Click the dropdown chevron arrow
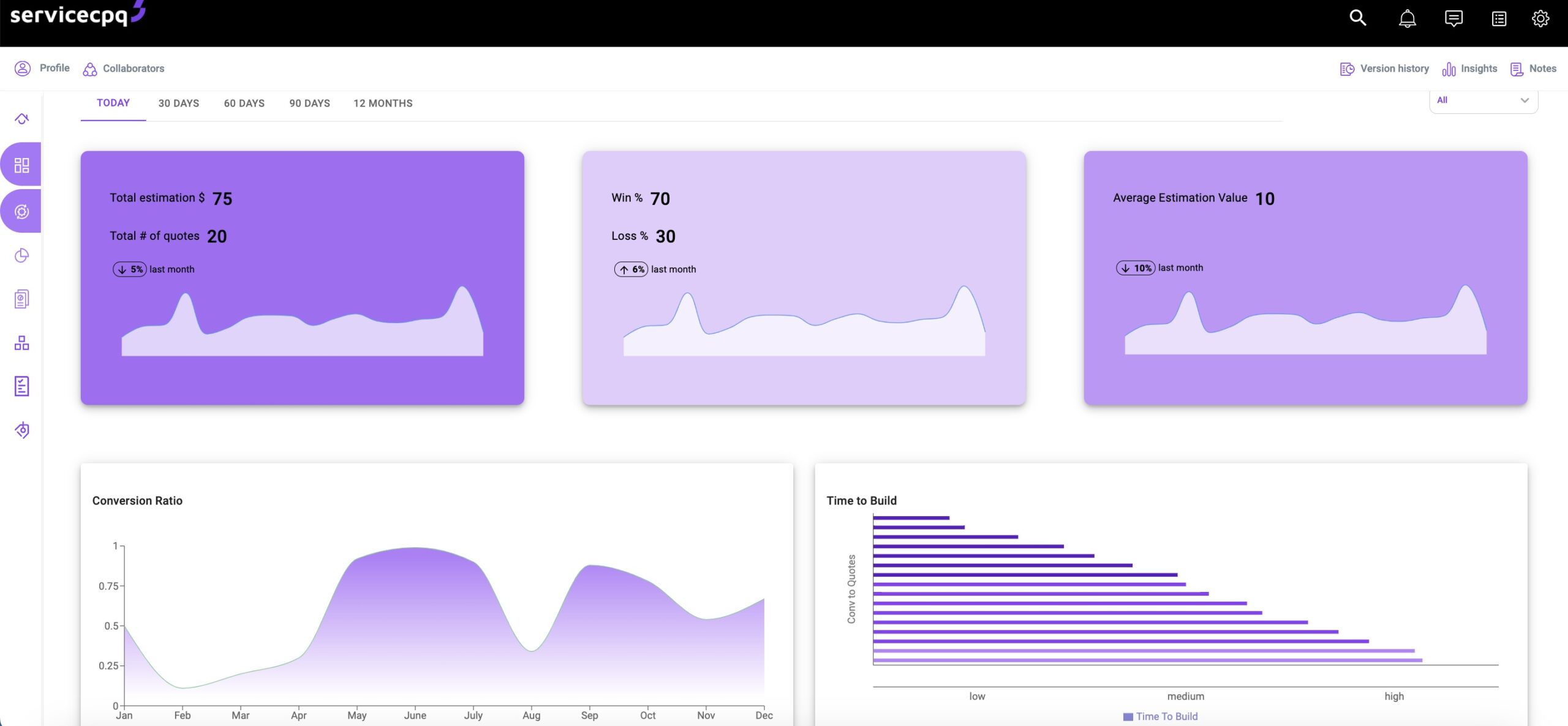Screen dimensions: 1568x726 point(1525,100)
